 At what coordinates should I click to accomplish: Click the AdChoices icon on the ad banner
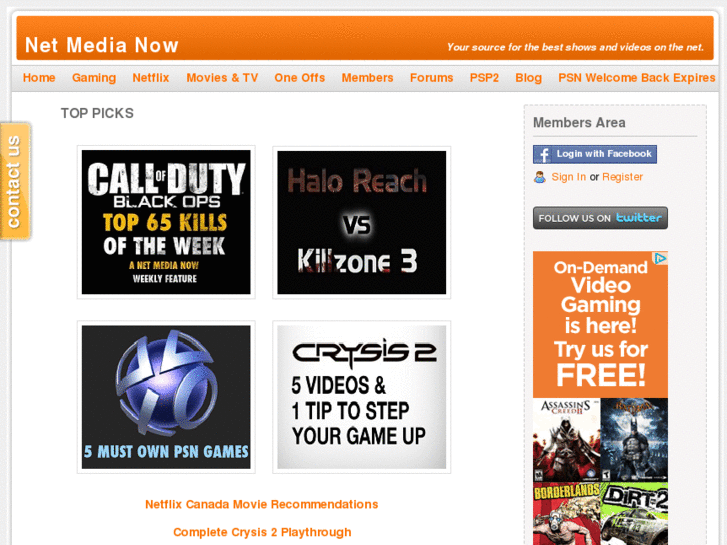coord(660,258)
